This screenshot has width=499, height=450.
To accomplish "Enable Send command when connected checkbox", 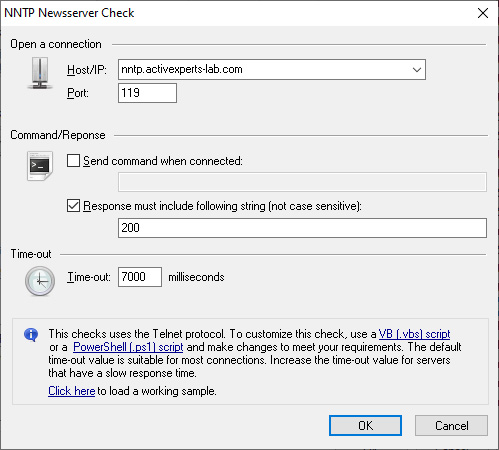I will pyautogui.click(x=73, y=161).
